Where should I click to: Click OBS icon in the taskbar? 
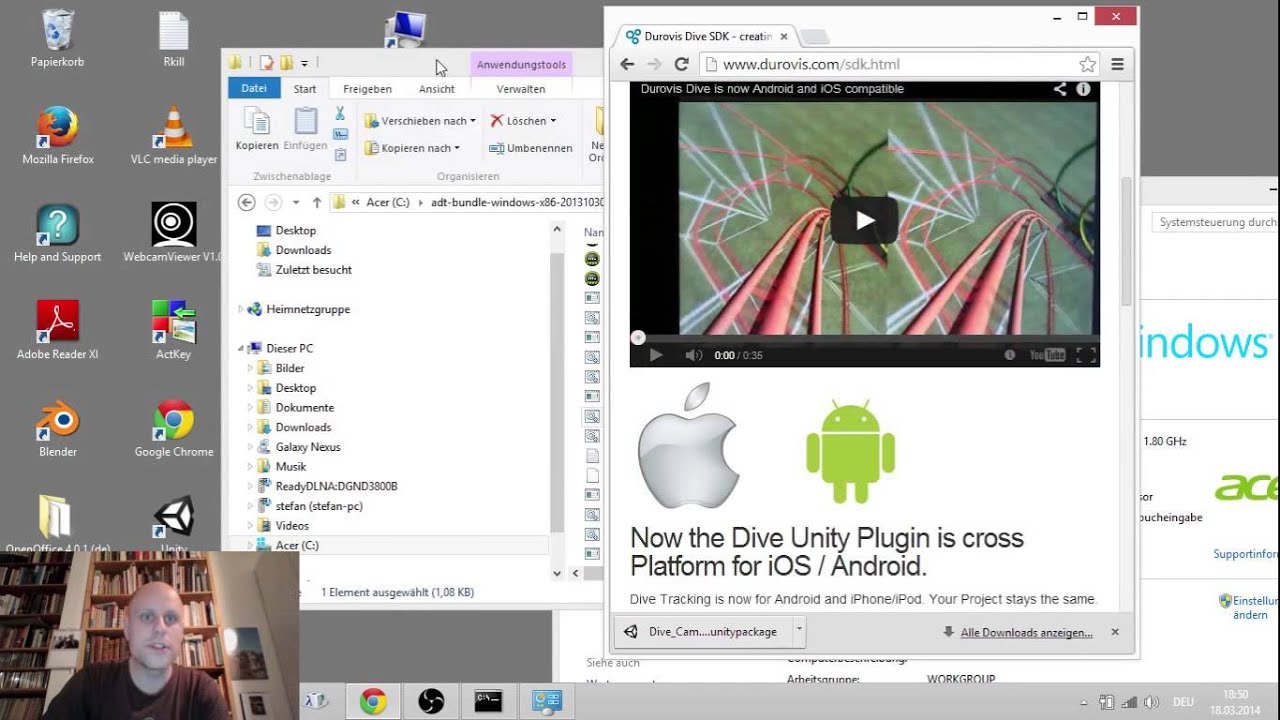[x=431, y=702]
